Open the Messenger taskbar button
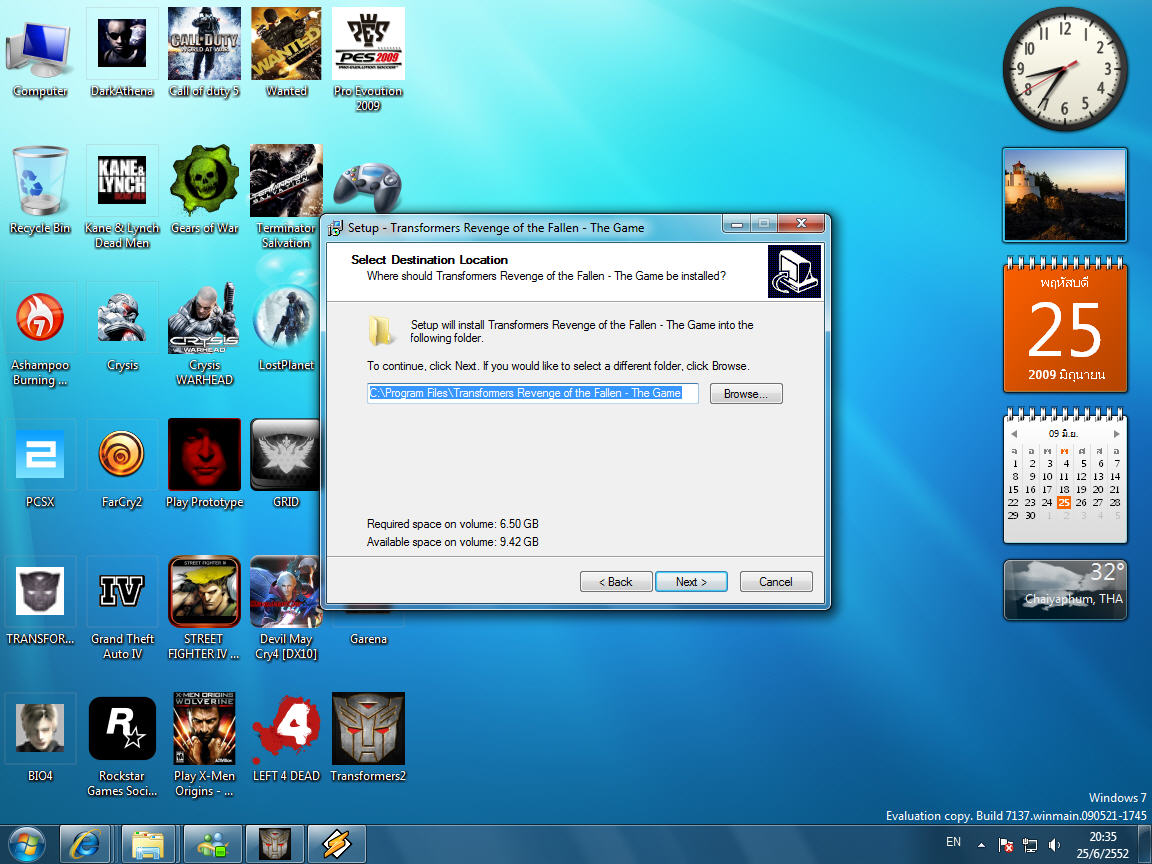1152x864 pixels. 212,844
